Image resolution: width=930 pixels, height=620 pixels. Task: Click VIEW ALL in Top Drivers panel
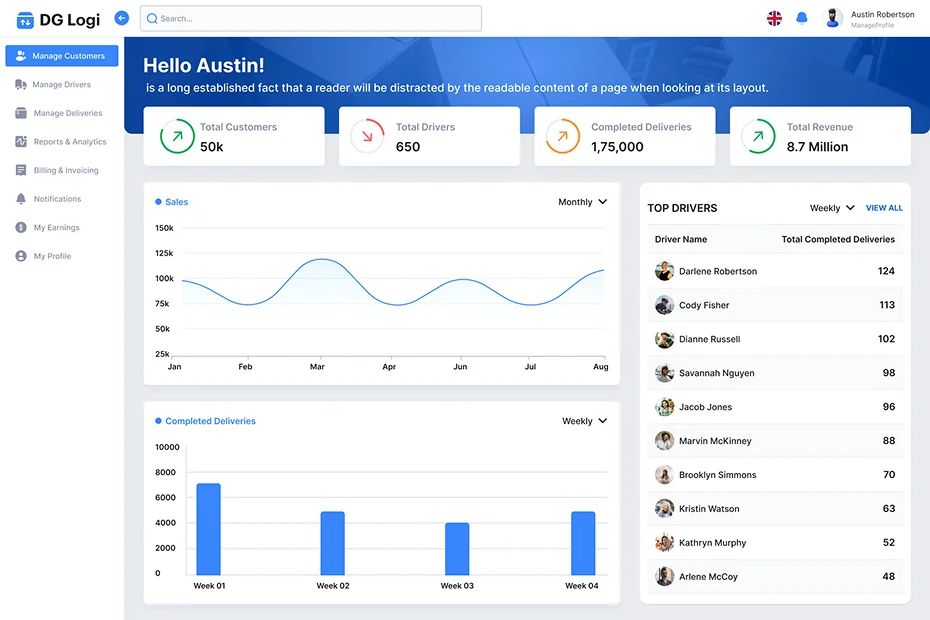(x=884, y=208)
